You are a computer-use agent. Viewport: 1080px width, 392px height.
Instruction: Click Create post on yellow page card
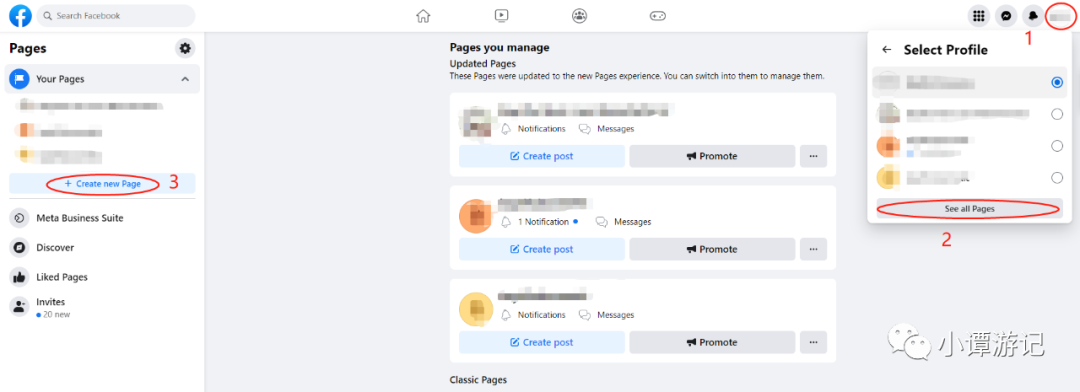(x=541, y=342)
